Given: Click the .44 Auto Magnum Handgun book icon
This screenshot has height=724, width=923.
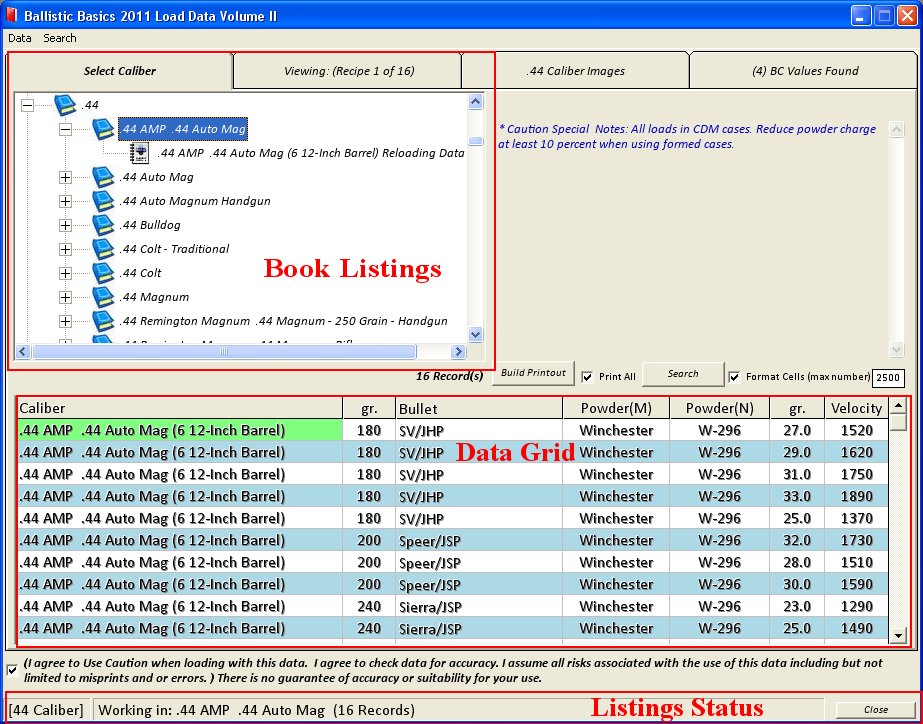Looking at the screenshot, I should point(104,201).
